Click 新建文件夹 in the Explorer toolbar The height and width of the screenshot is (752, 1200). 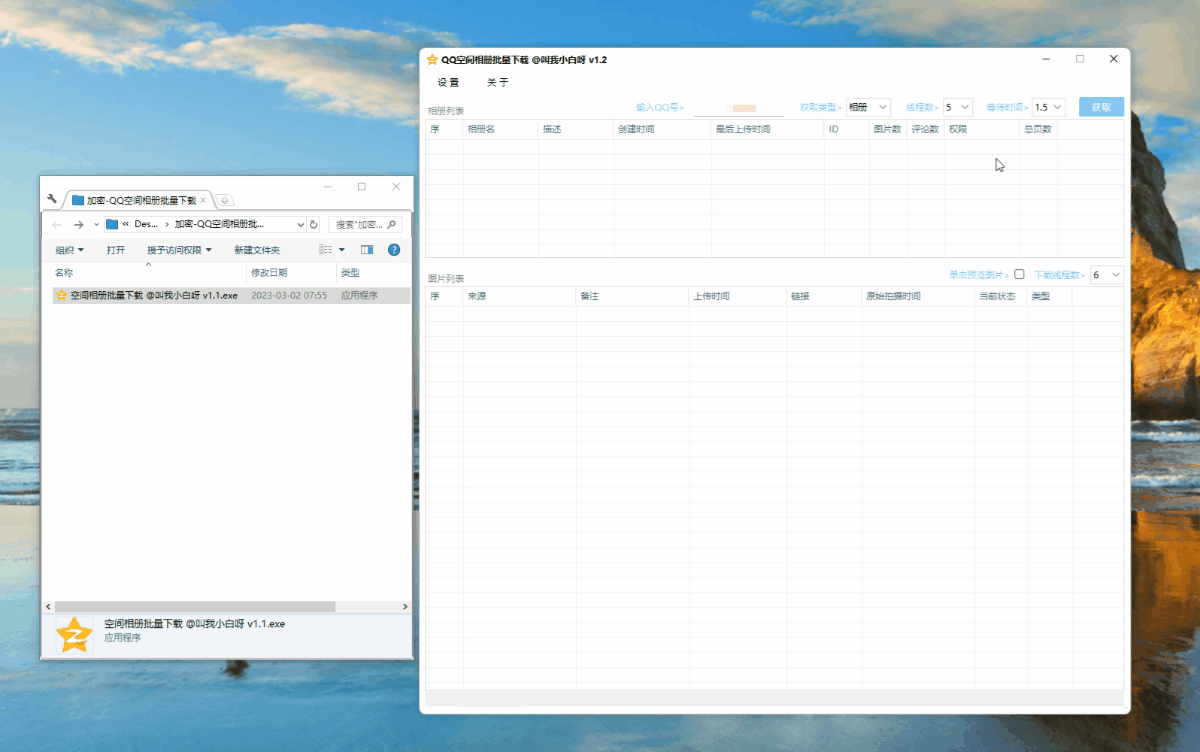257,250
